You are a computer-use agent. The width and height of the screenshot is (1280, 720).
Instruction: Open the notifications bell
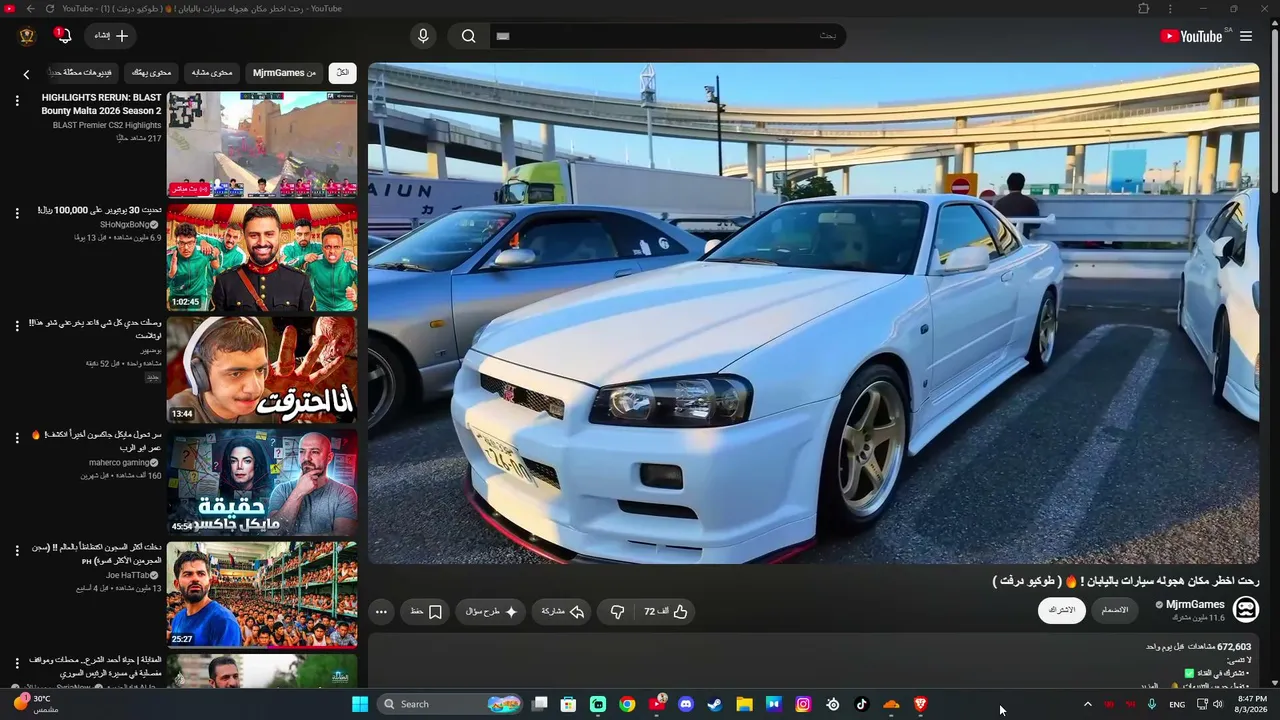pos(63,36)
